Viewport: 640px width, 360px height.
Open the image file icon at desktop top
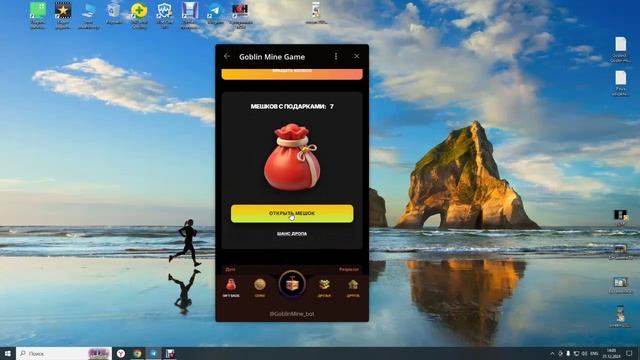point(316,13)
